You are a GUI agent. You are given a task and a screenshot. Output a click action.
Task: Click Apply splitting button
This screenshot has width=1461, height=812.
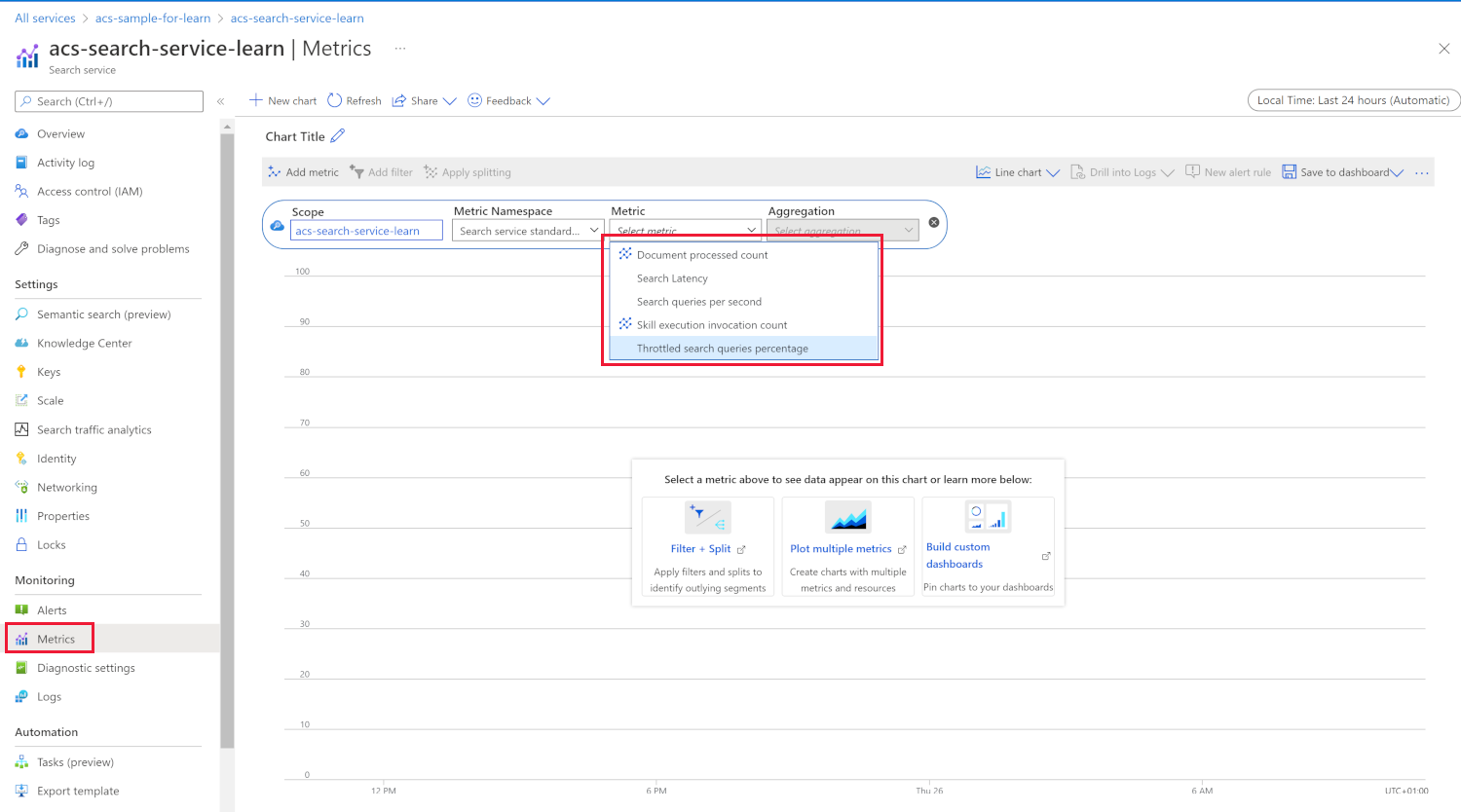coord(468,172)
